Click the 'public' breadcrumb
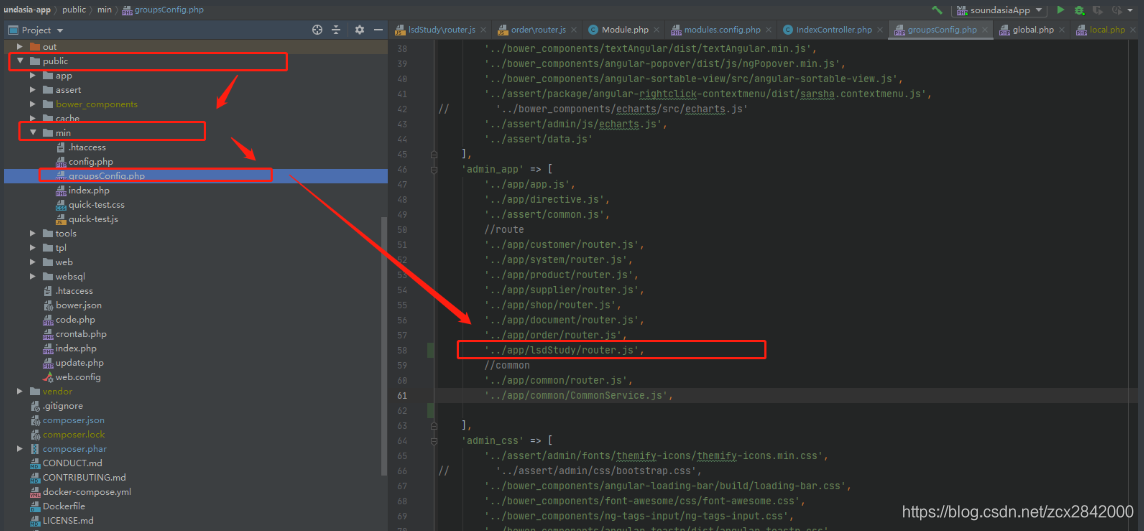Screen dimensions: 1144x531 point(74,10)
